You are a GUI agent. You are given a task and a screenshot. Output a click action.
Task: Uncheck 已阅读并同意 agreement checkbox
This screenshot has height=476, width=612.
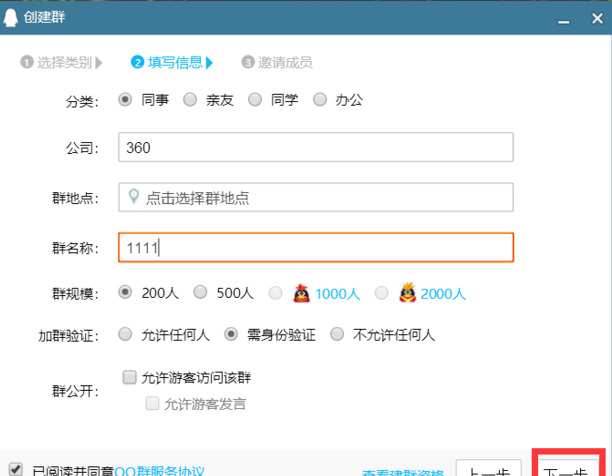[x=16, y=469]
